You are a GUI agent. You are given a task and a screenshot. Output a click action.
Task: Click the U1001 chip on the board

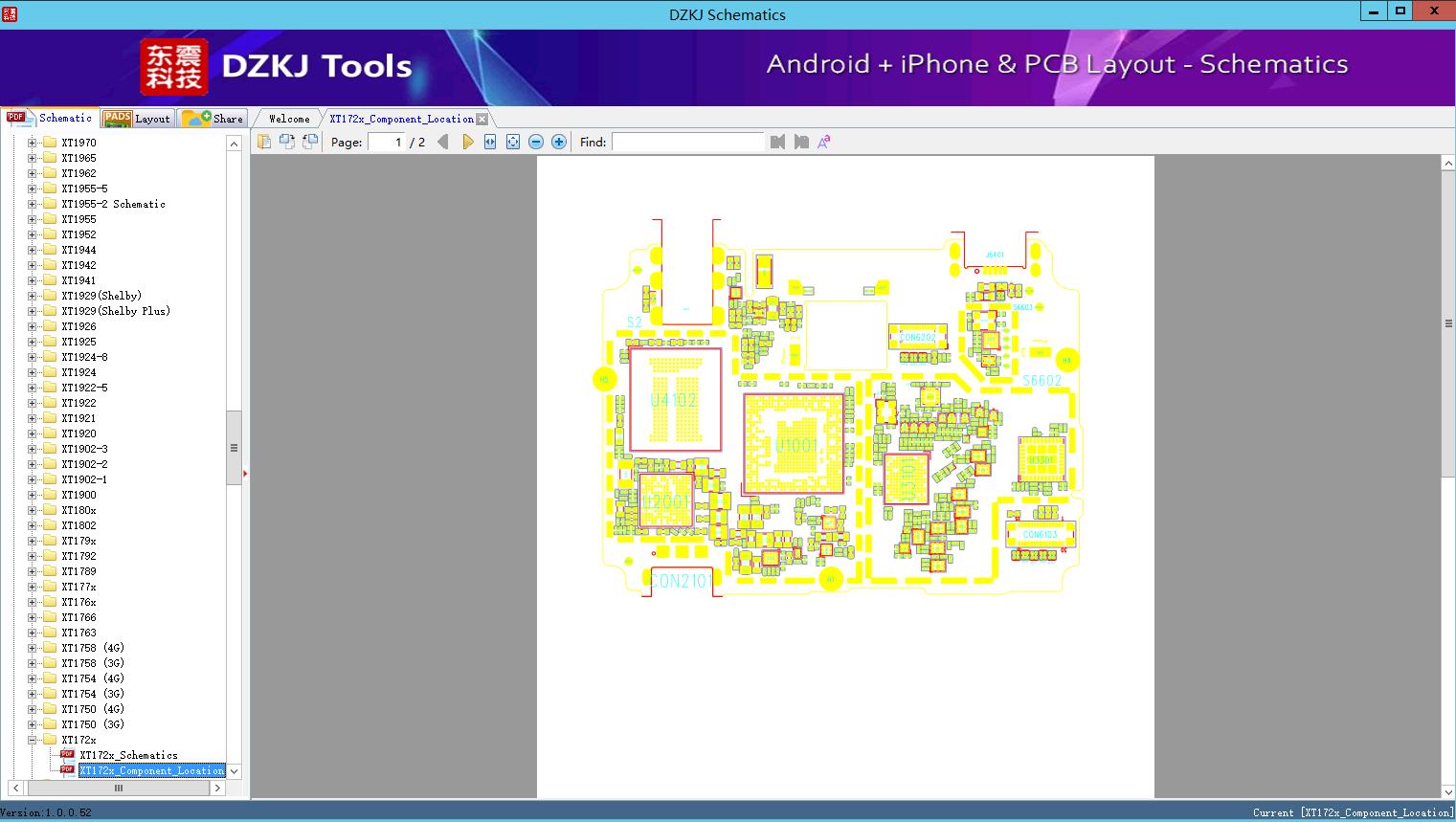click(795, 444)
